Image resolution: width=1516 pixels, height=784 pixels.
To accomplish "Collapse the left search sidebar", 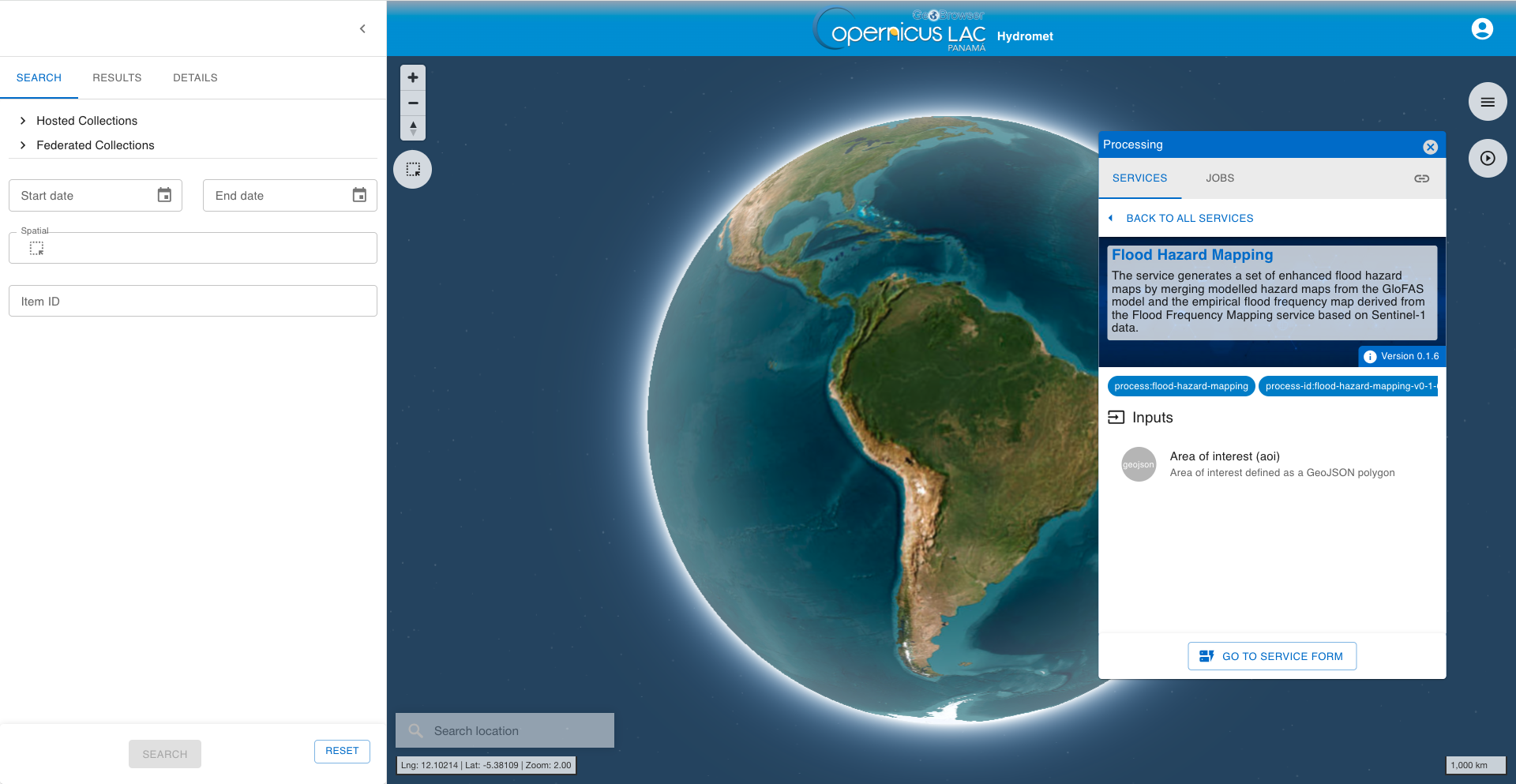I will [x=362, y=28].
